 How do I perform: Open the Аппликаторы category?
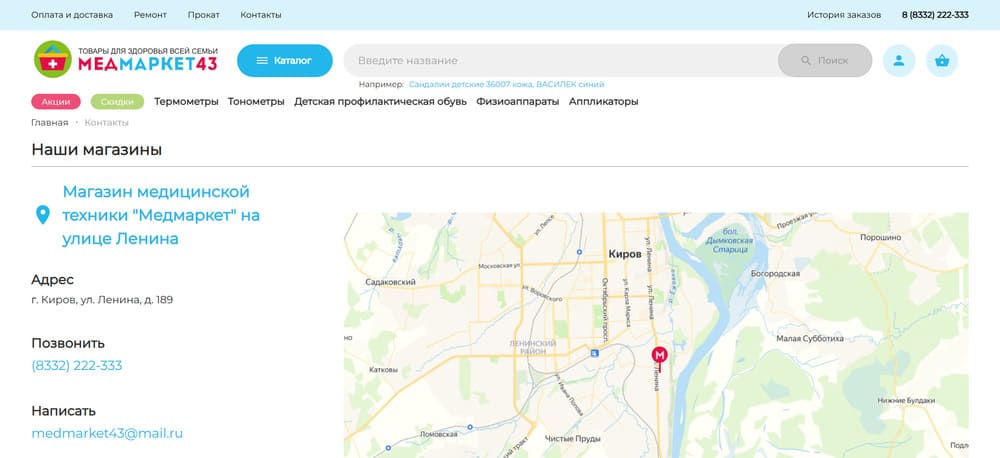(603, 101)
